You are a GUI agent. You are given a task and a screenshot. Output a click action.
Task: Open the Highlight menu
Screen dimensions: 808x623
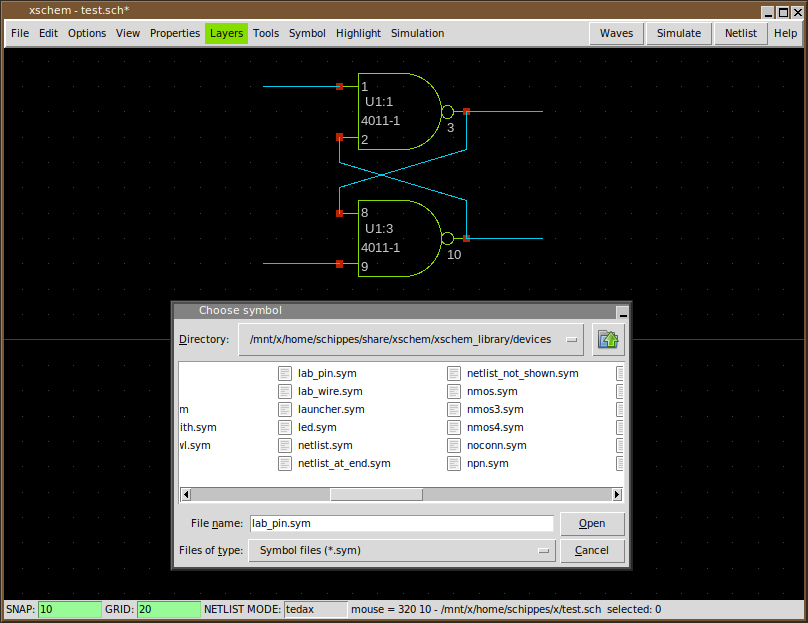[x=358, y=33]
